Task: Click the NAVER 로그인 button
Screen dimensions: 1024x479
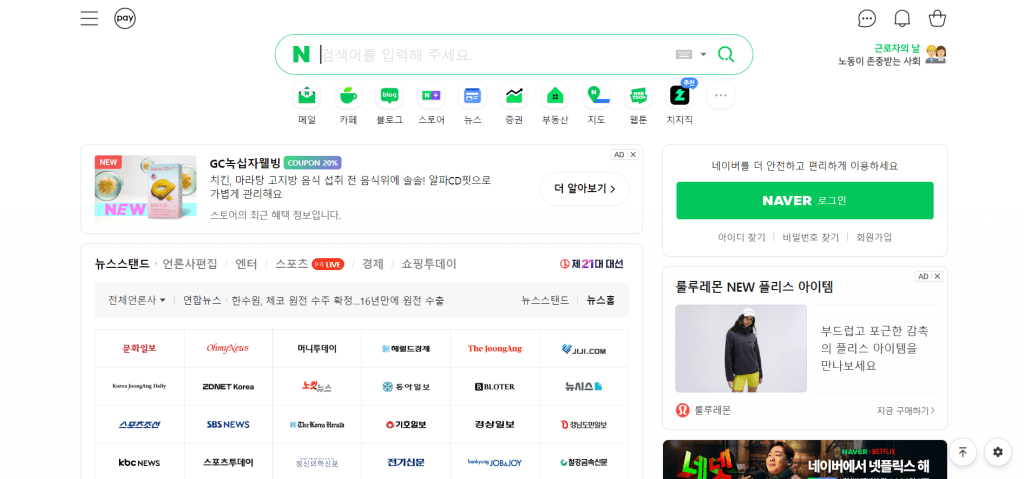Action: point(805,201)
